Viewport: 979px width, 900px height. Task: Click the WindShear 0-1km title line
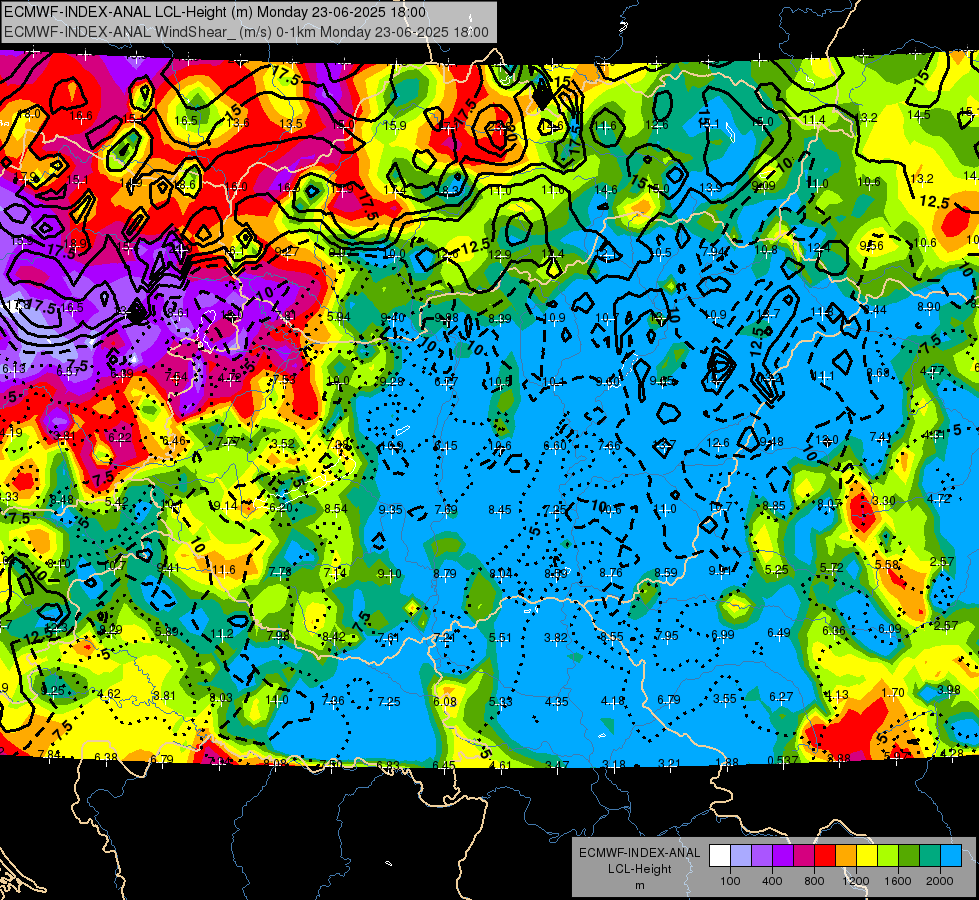point(246,32)
